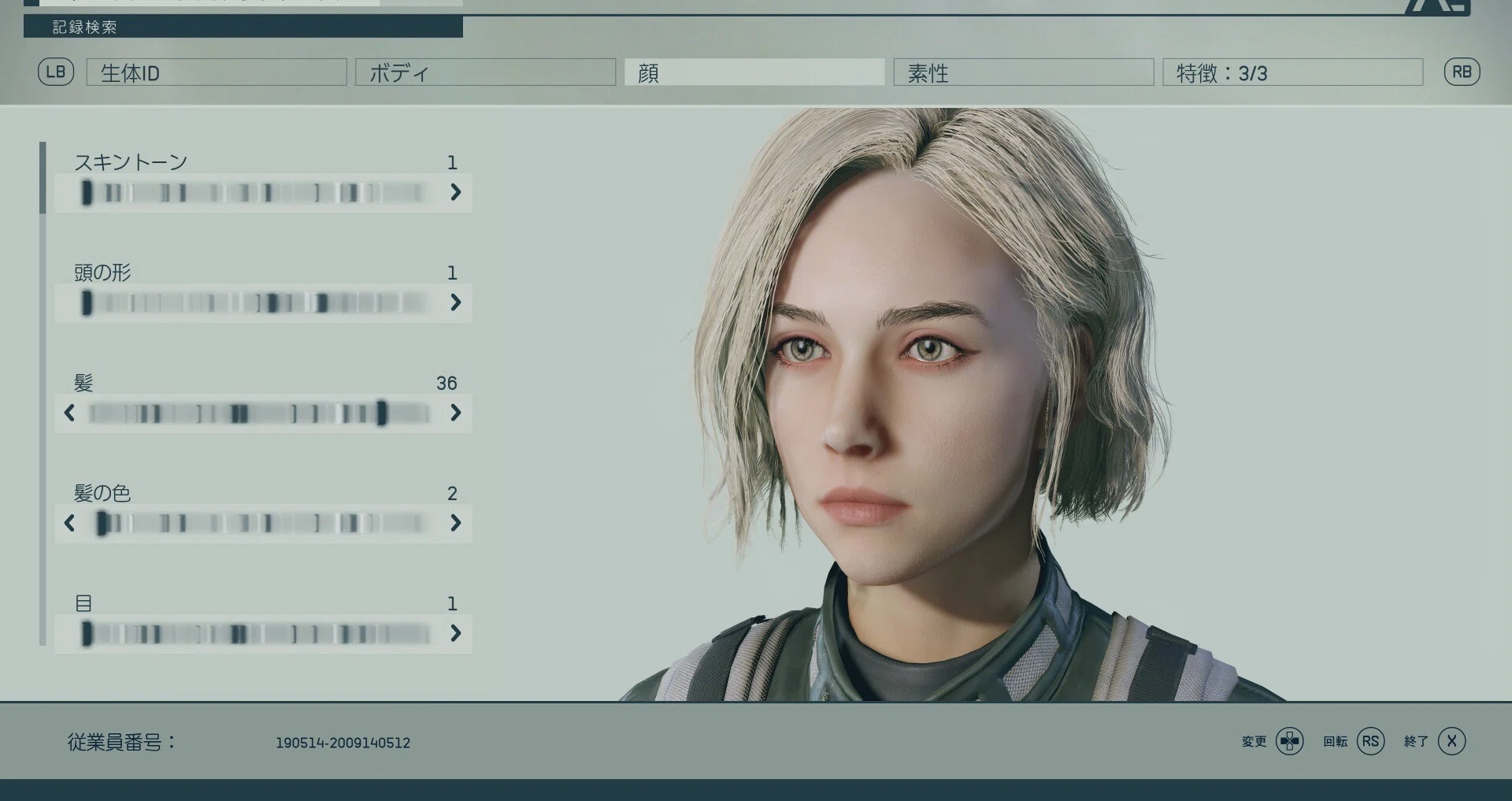Open the 素性 tab
The height and width of the screenshot is (801, 1512).
[x=1024, y=72]
